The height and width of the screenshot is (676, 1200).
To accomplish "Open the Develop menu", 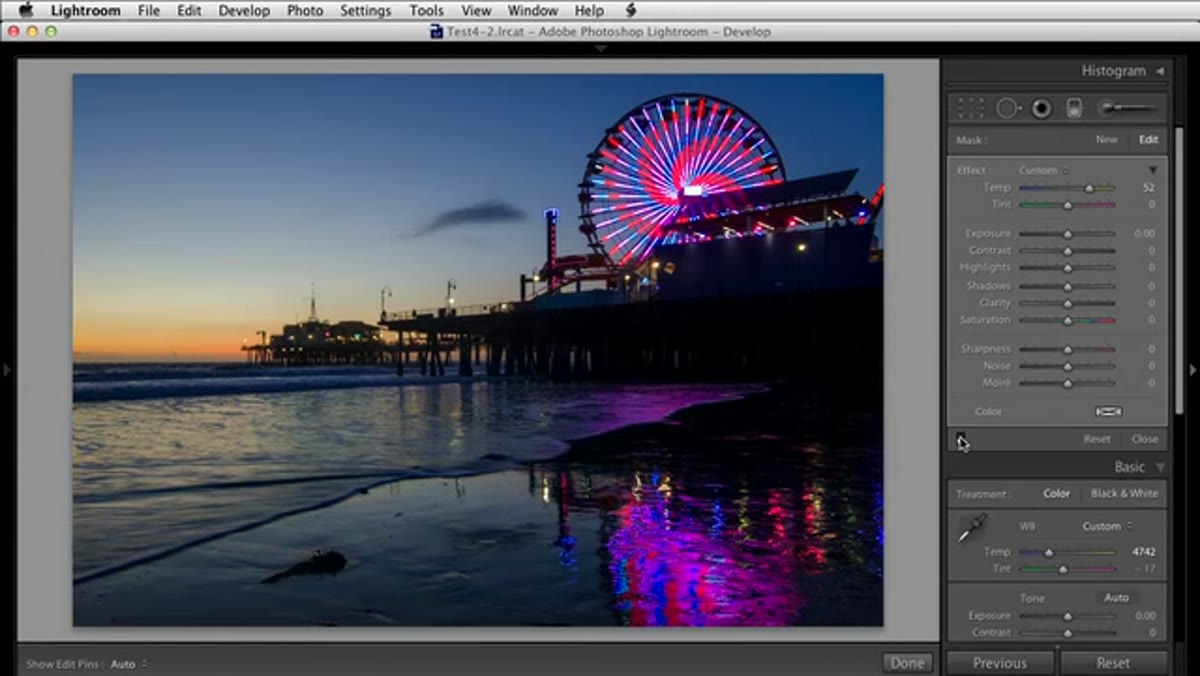I will click(x=244, y=10).
